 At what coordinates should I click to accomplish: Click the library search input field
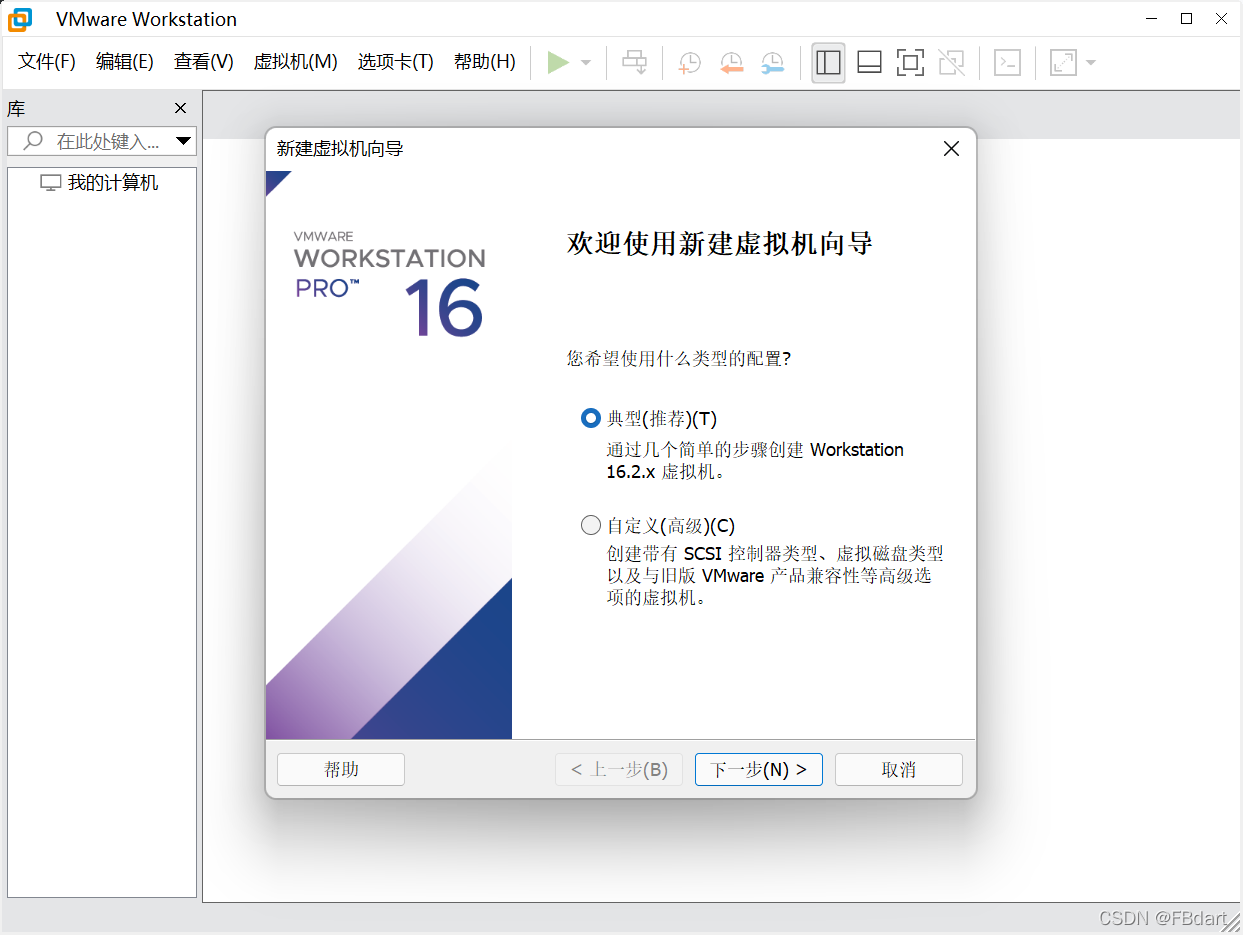tap(102, 141)
